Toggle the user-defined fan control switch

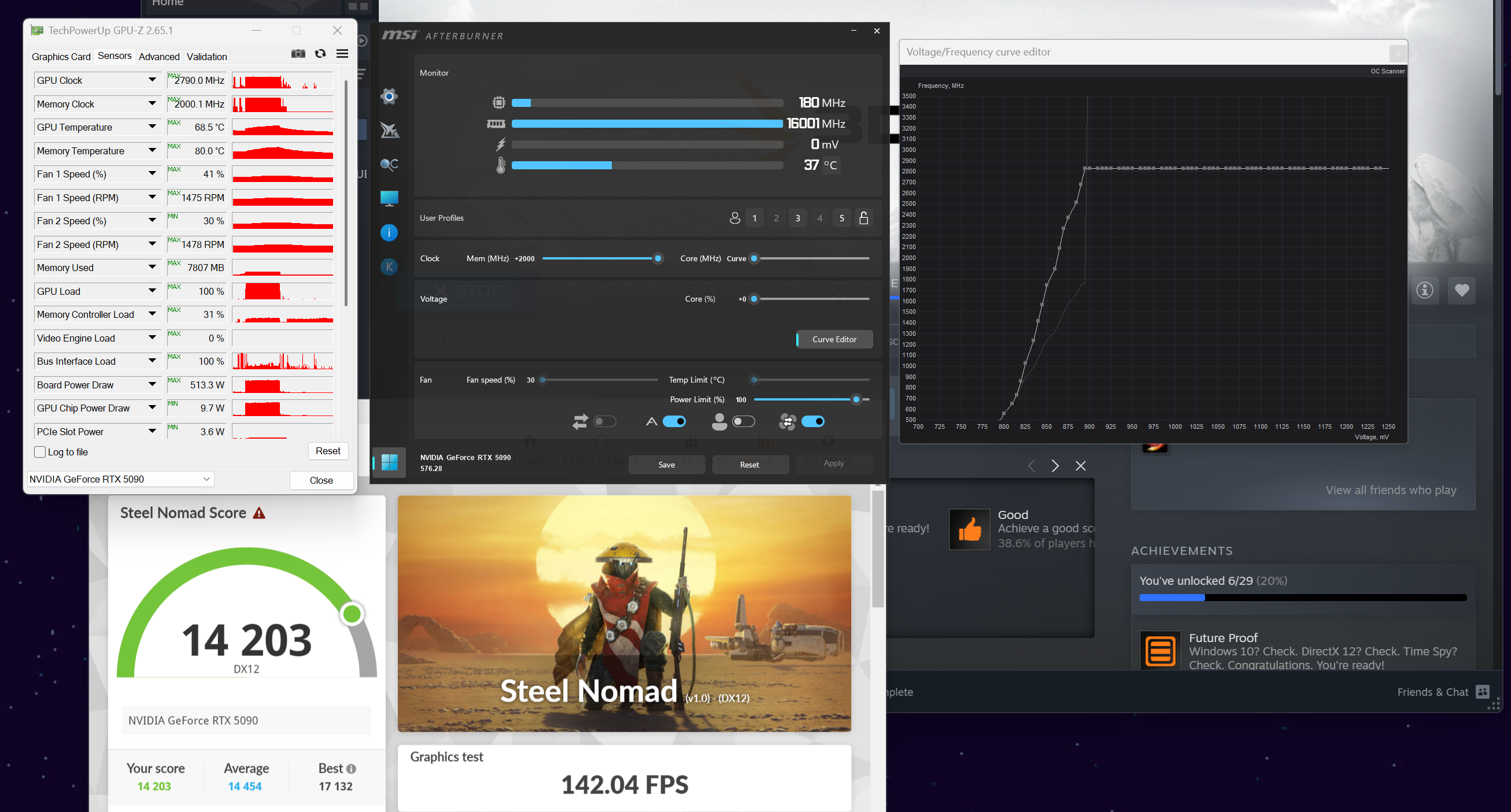(x=743, y=421)
